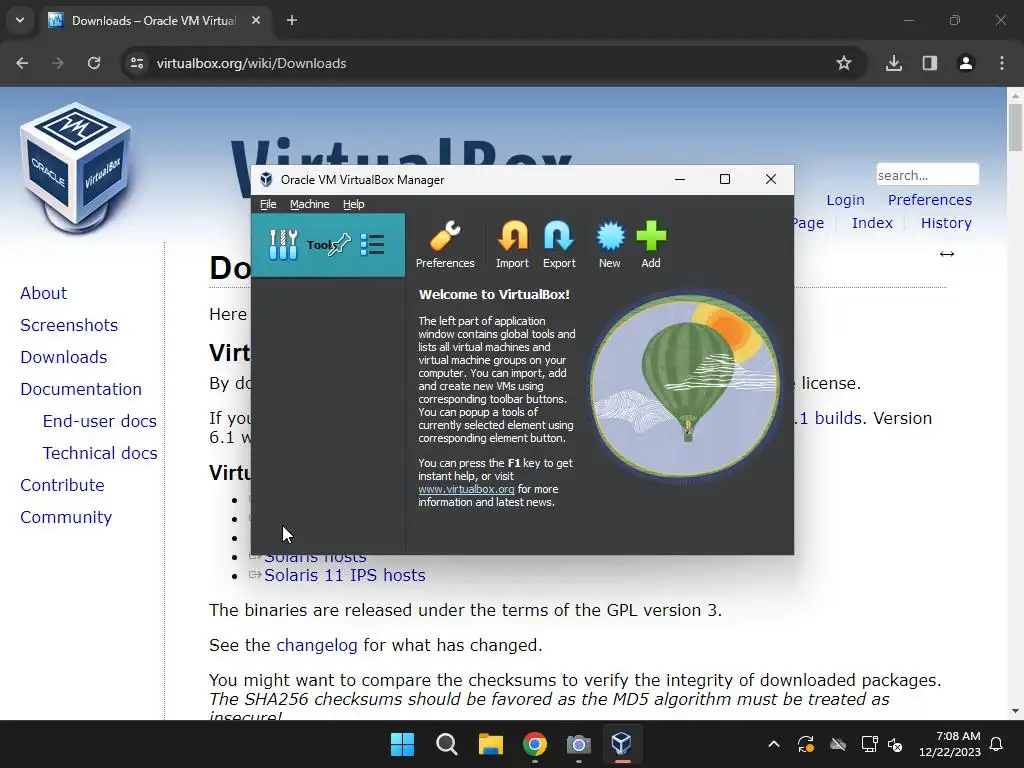The height and width of the screenshot is (768, 1024).
Task: Open the changelog link
Action: coord(317,645)
